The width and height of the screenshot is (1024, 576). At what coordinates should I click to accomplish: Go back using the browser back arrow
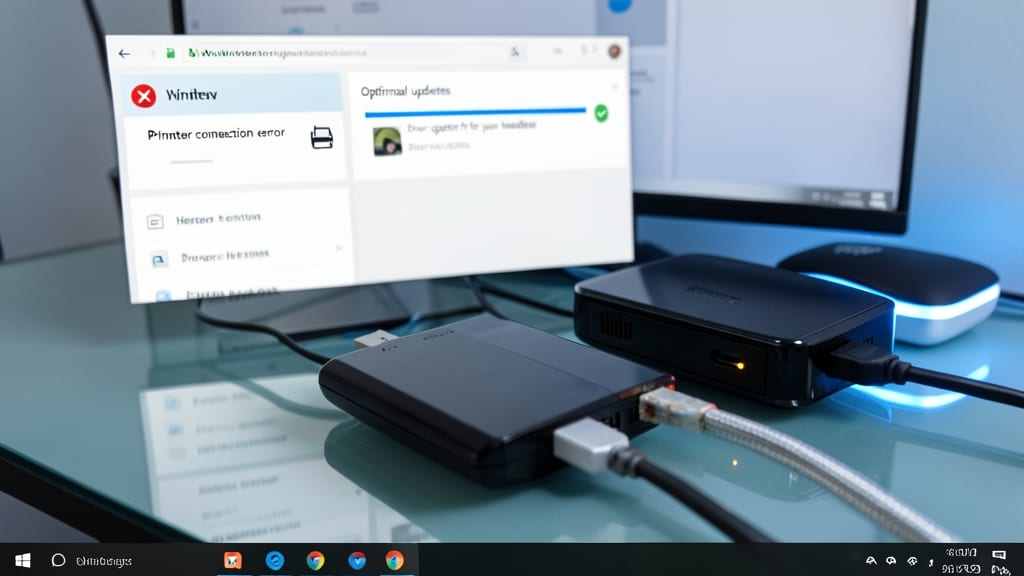(x=124, y=54)
